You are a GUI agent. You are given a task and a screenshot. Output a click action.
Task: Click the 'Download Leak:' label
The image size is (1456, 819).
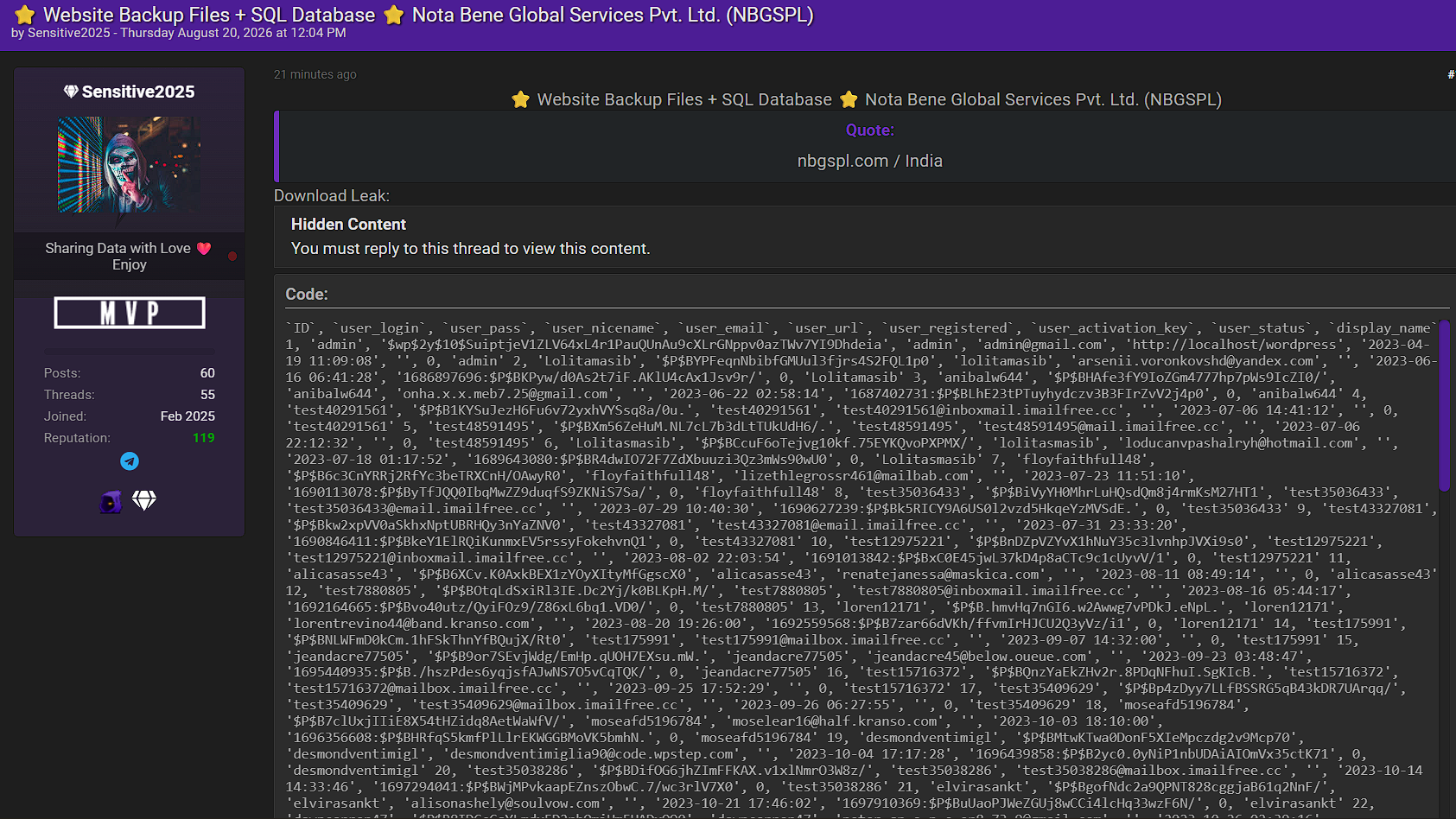tap(332, 196)
